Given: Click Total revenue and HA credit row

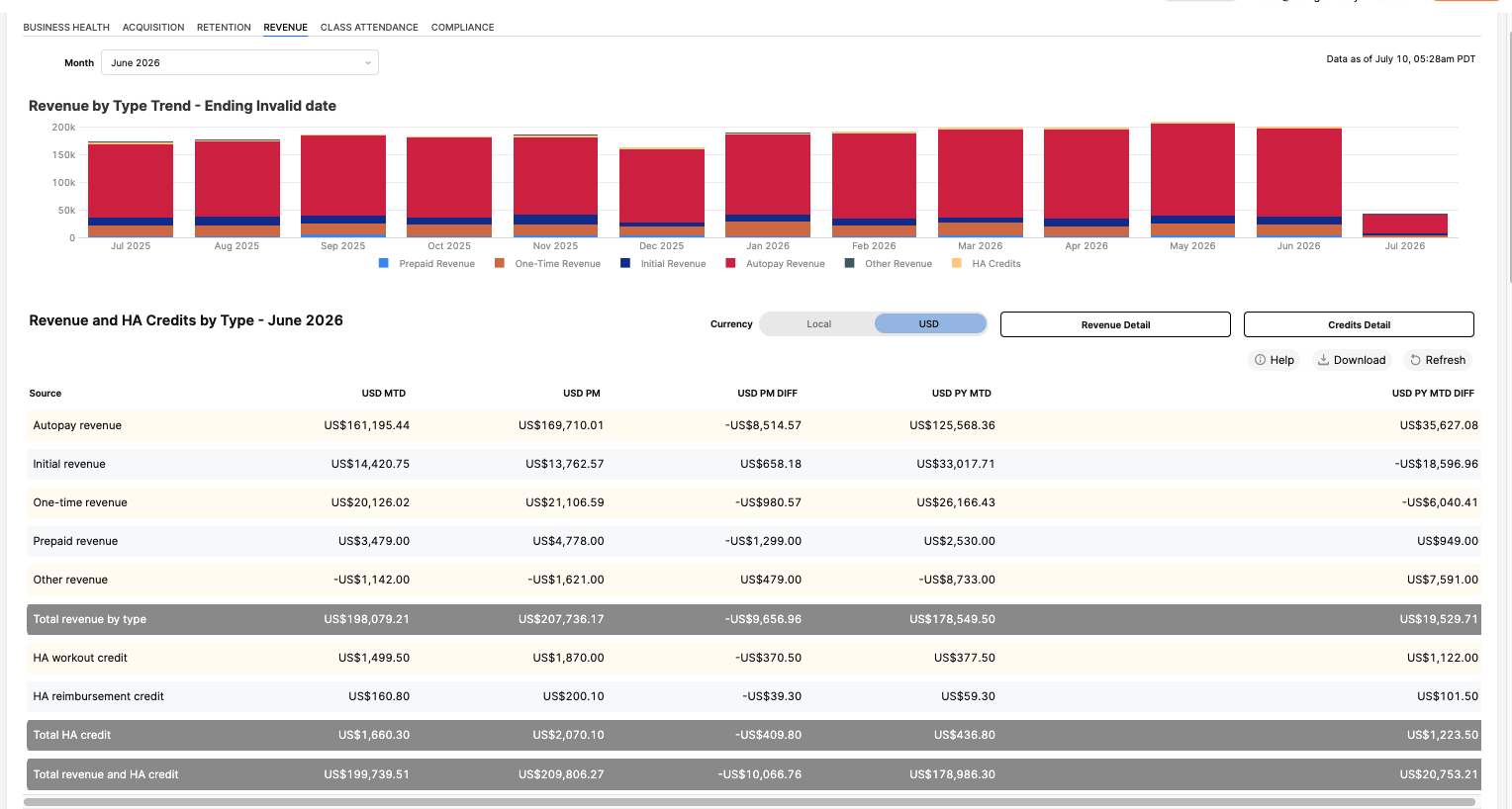Looking at the screenshot, I should (754, 774).
